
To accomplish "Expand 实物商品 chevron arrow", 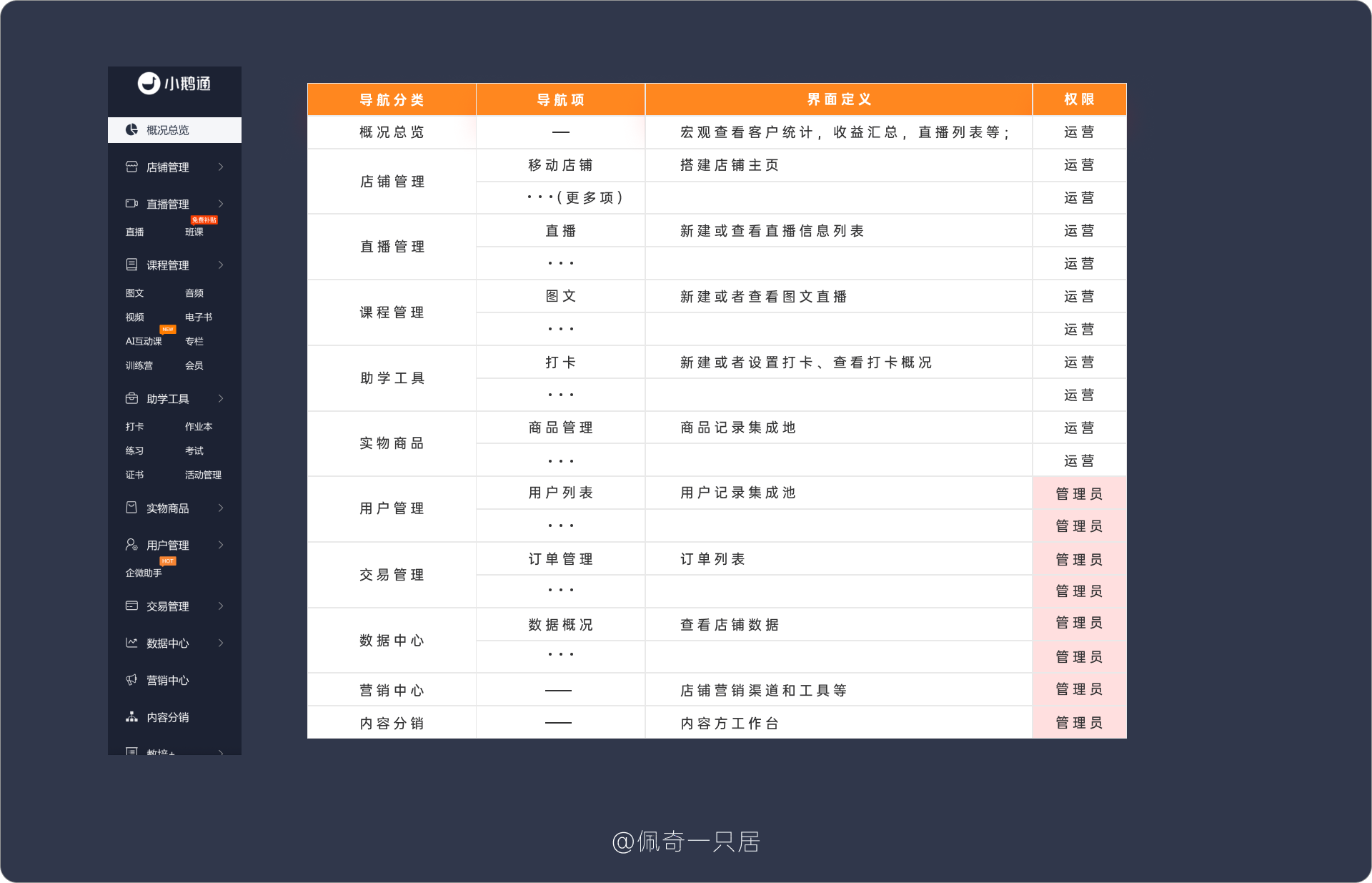I will [221, 508].
